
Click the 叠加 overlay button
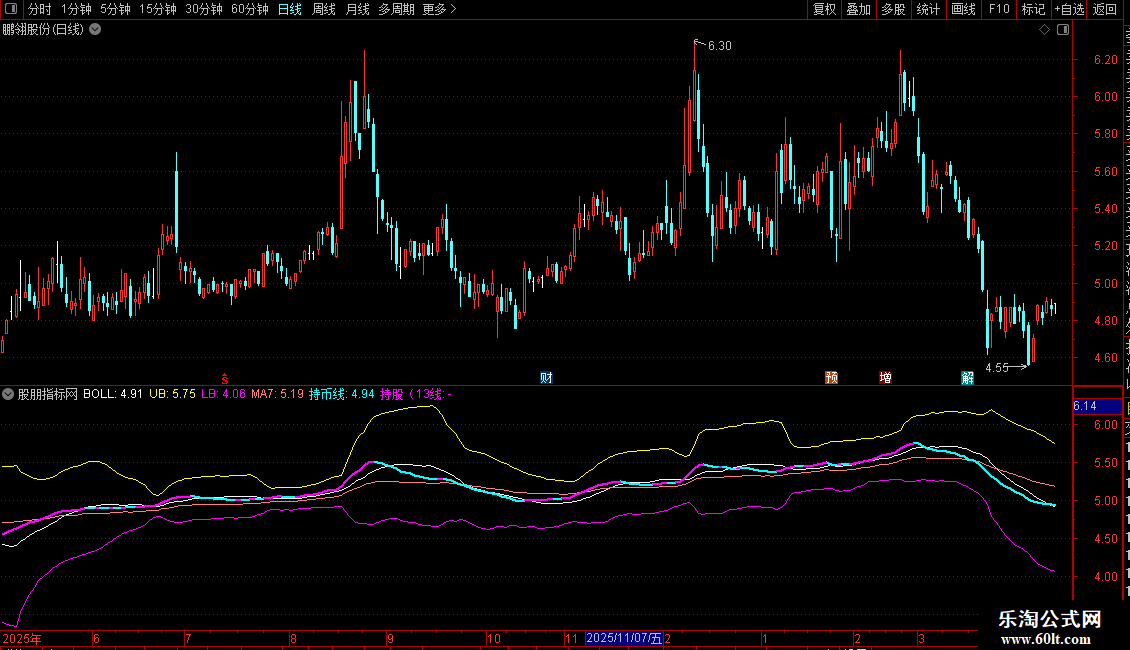(x=858, y=9)
